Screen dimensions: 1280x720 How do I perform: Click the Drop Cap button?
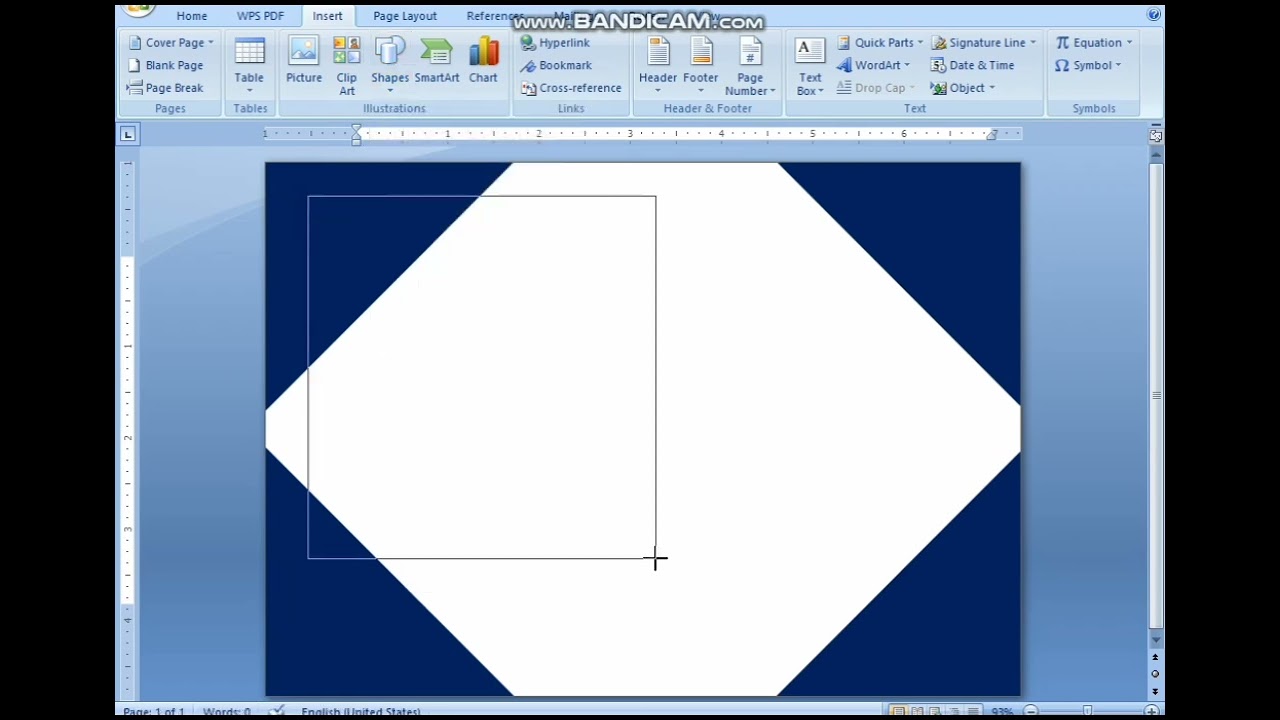click(x=875, y=87)
